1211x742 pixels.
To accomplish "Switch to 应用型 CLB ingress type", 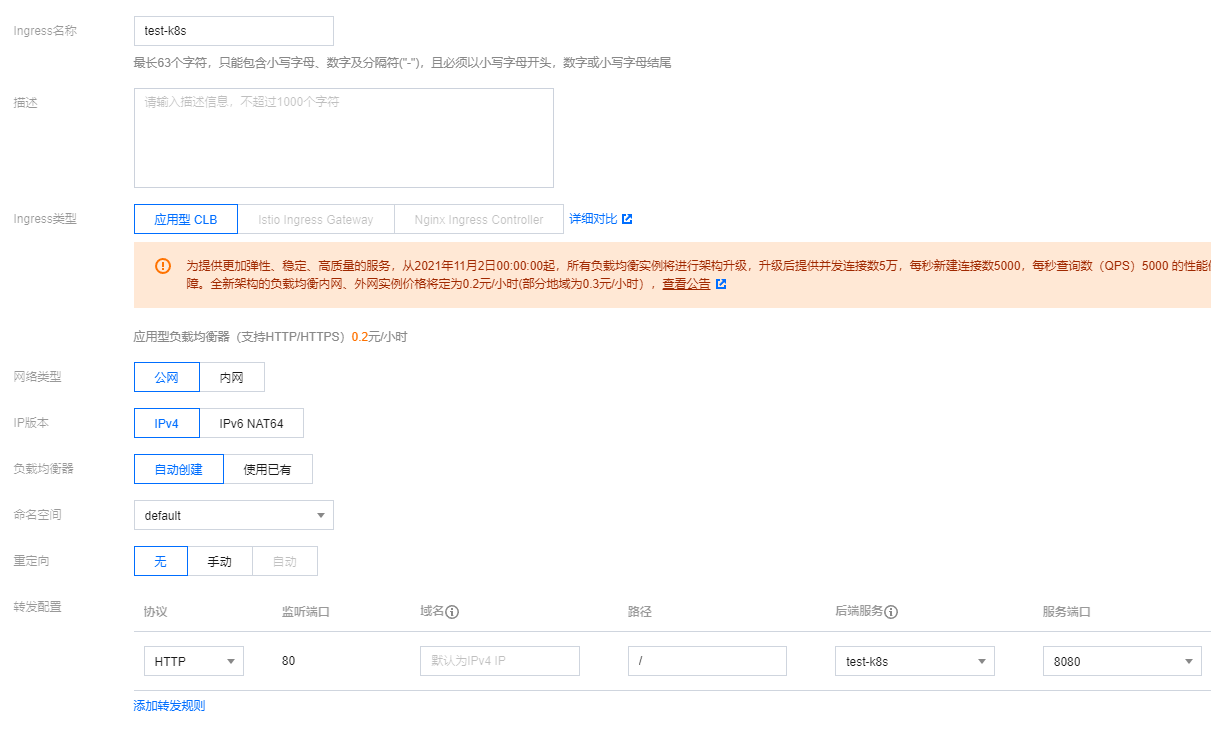I will pos(185,219).
